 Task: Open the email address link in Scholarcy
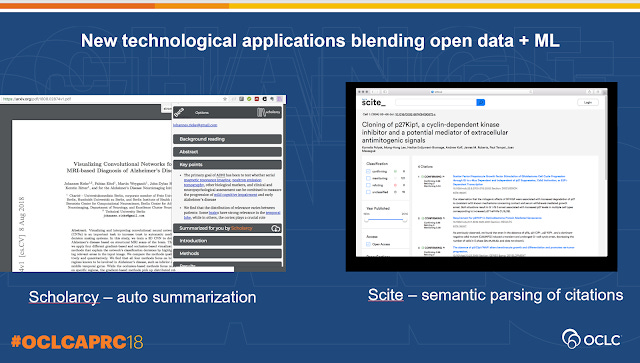195,125
